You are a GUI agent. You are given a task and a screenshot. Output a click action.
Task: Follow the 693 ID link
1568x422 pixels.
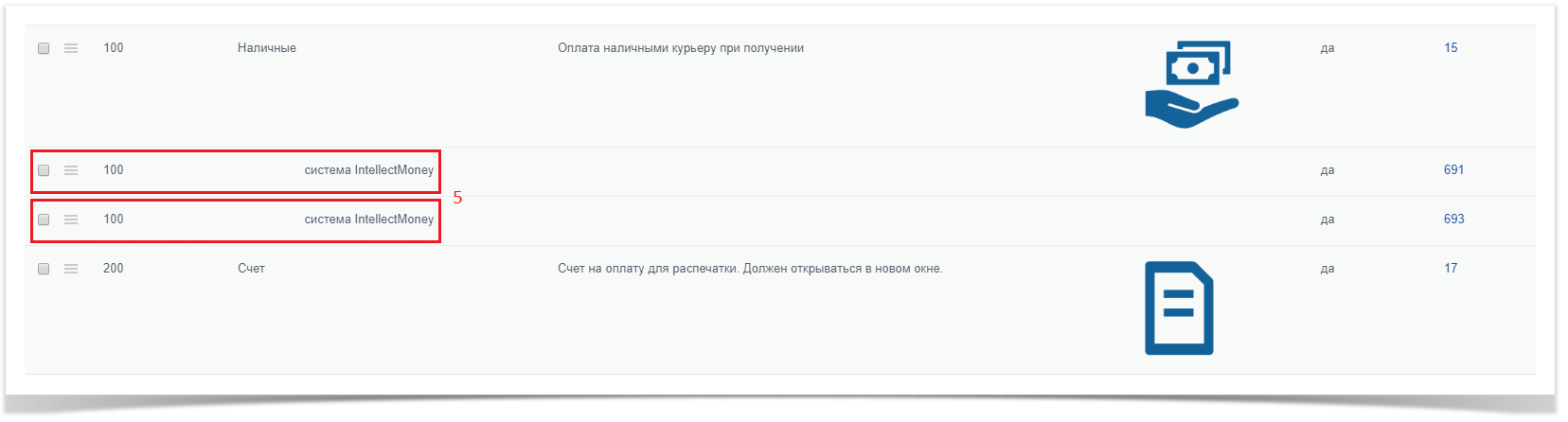(x=1453, y=220)
